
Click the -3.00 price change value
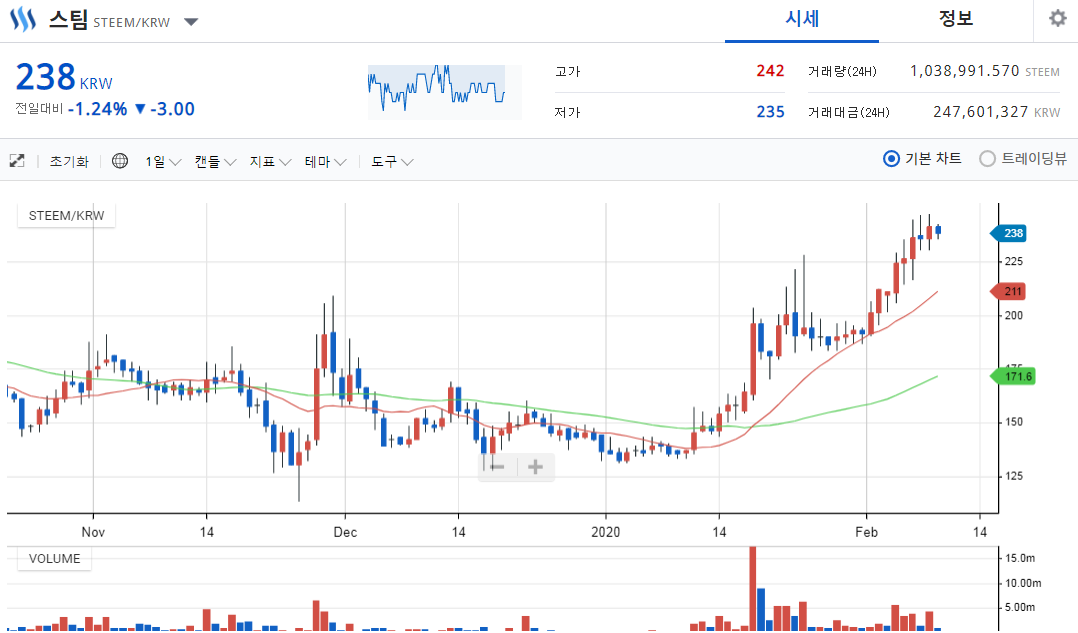tap(172, 109)
